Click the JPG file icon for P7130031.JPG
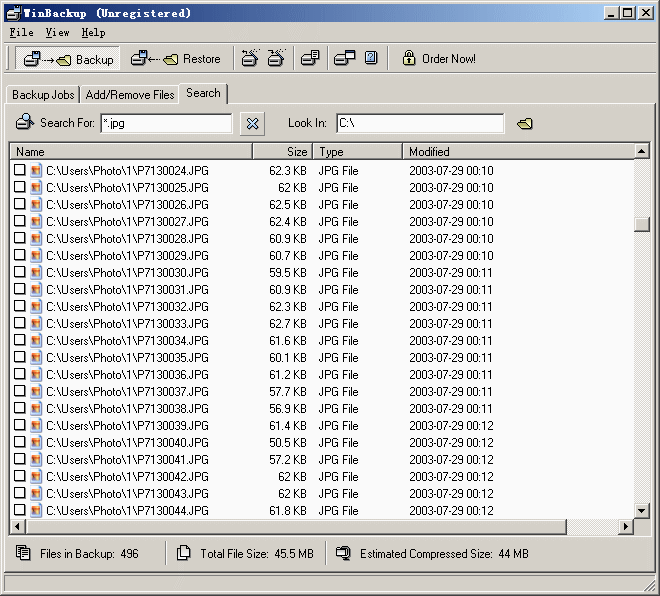This screenshot has width=660, height=596. tap(36, 289)
